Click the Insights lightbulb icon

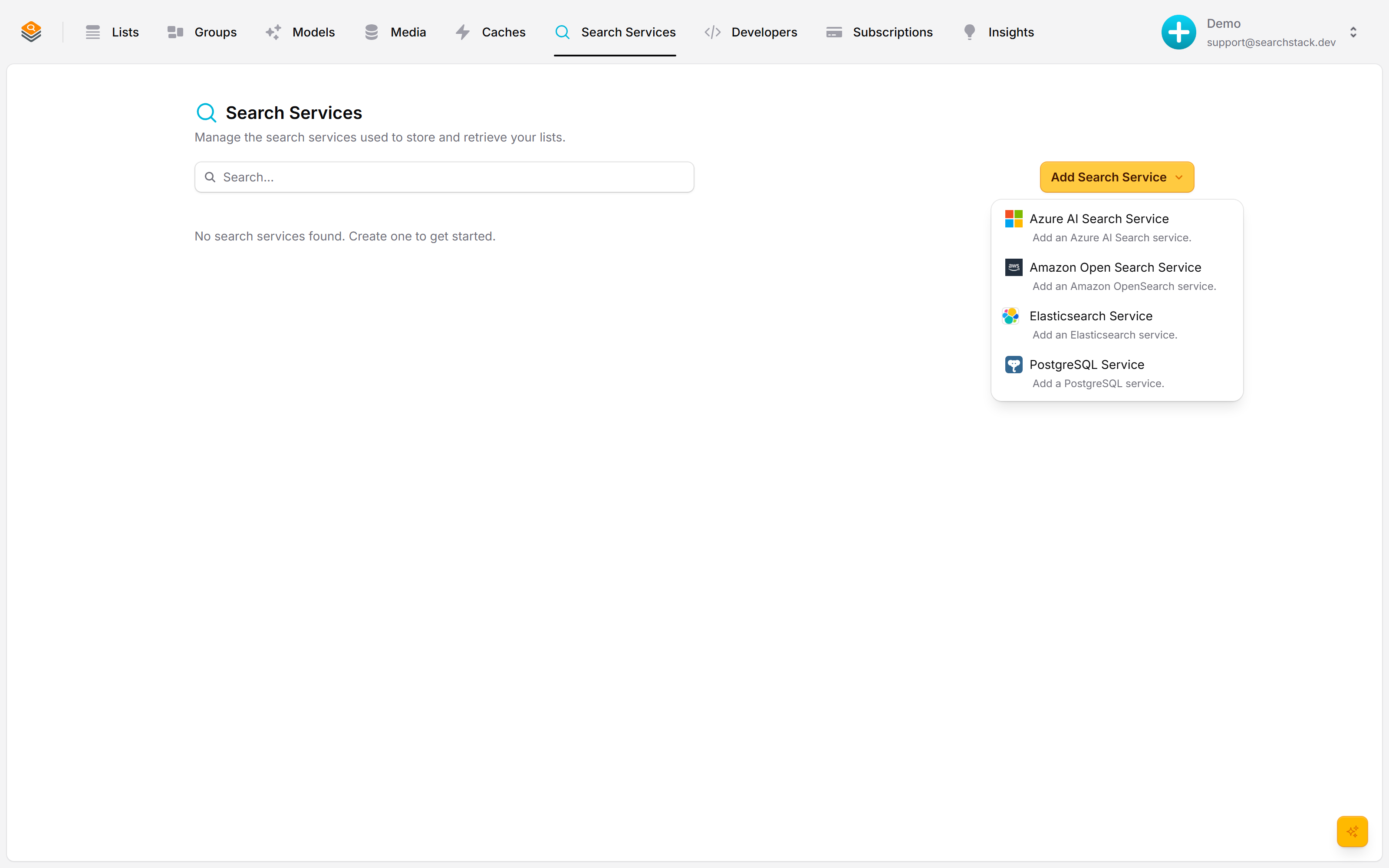click(969, 32)
